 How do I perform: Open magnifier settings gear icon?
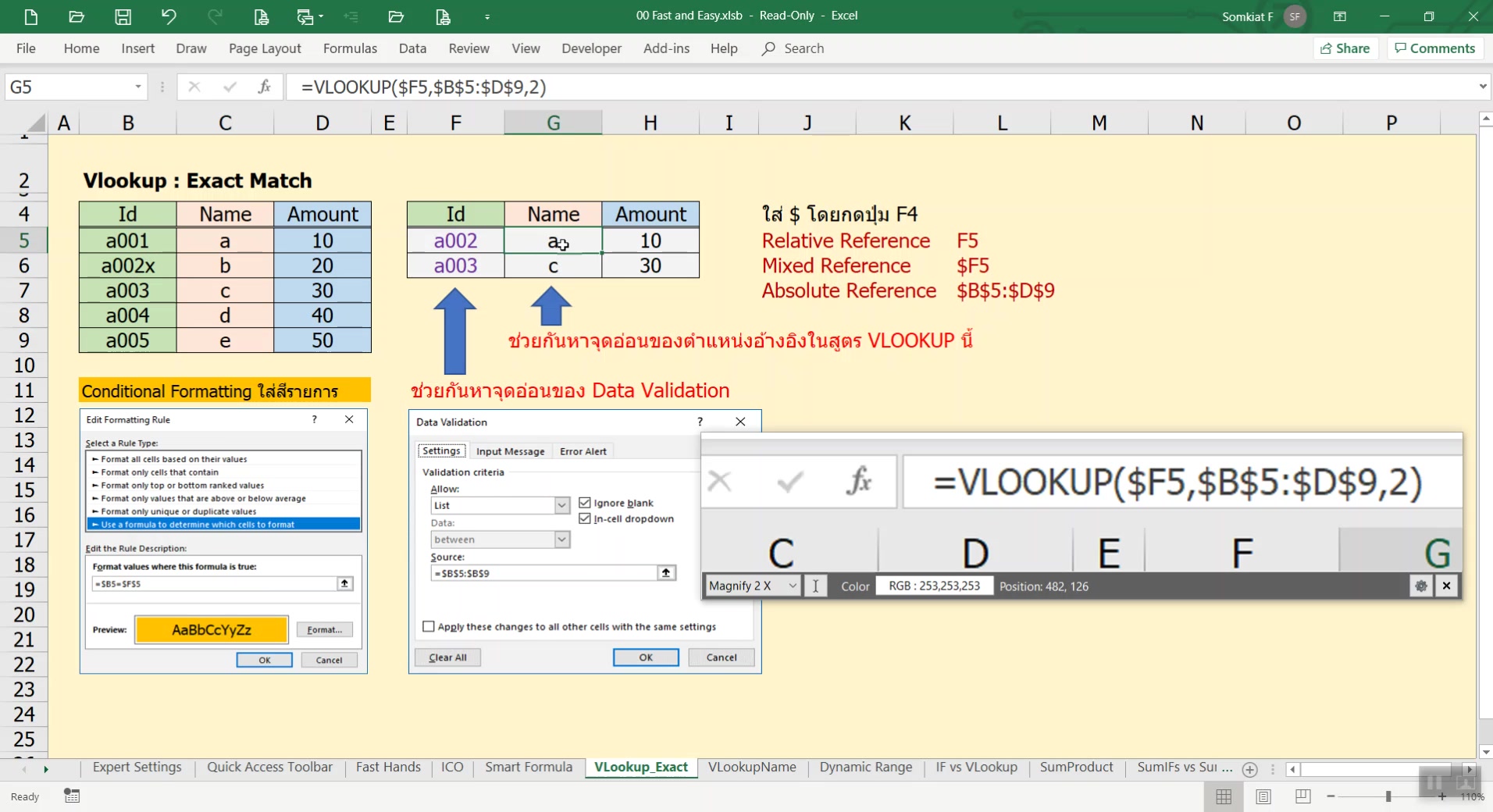[x=1421, y=586]
